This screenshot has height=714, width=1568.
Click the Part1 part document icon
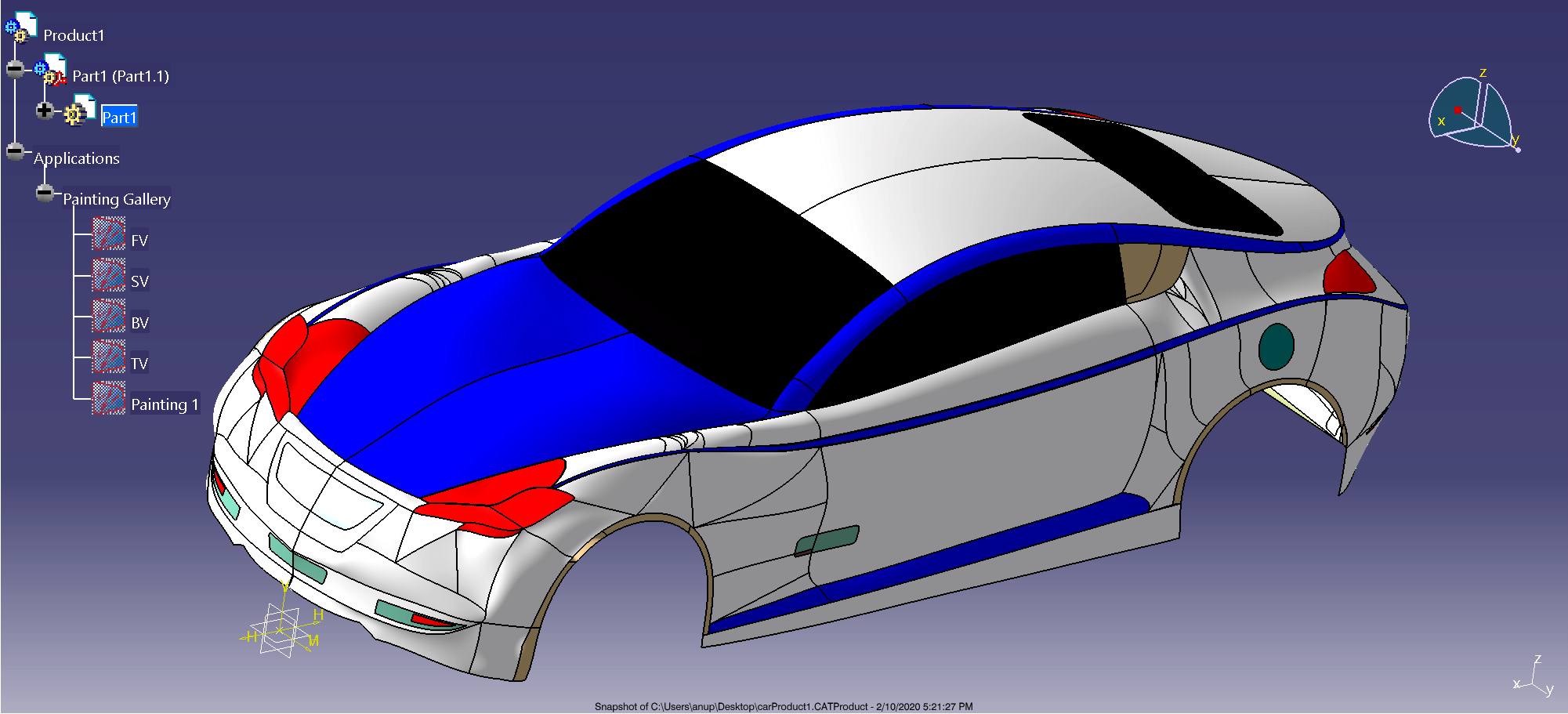[x=80, y=110]
